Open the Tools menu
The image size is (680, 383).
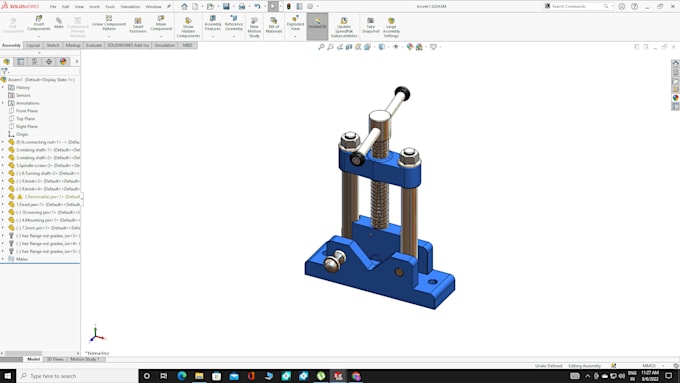110,7
